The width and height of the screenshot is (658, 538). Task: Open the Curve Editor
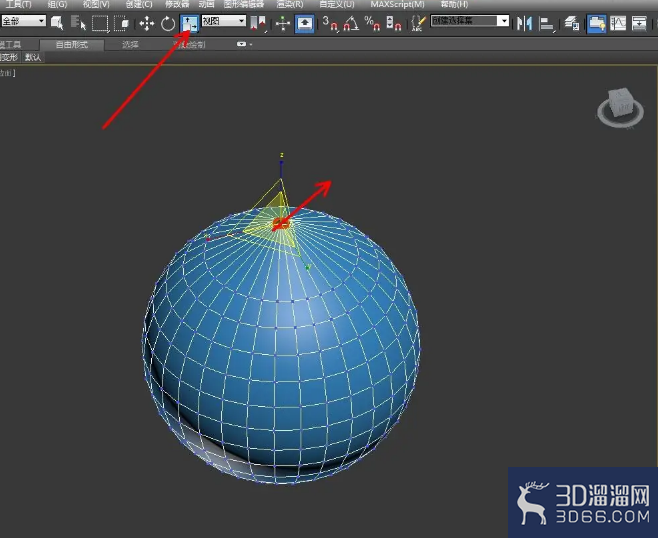[618, 24]
